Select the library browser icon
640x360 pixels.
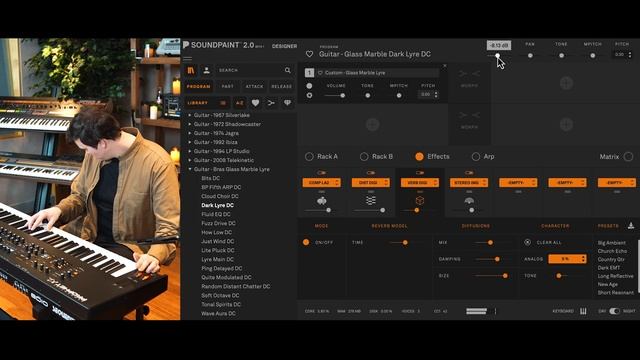point(191,70)
